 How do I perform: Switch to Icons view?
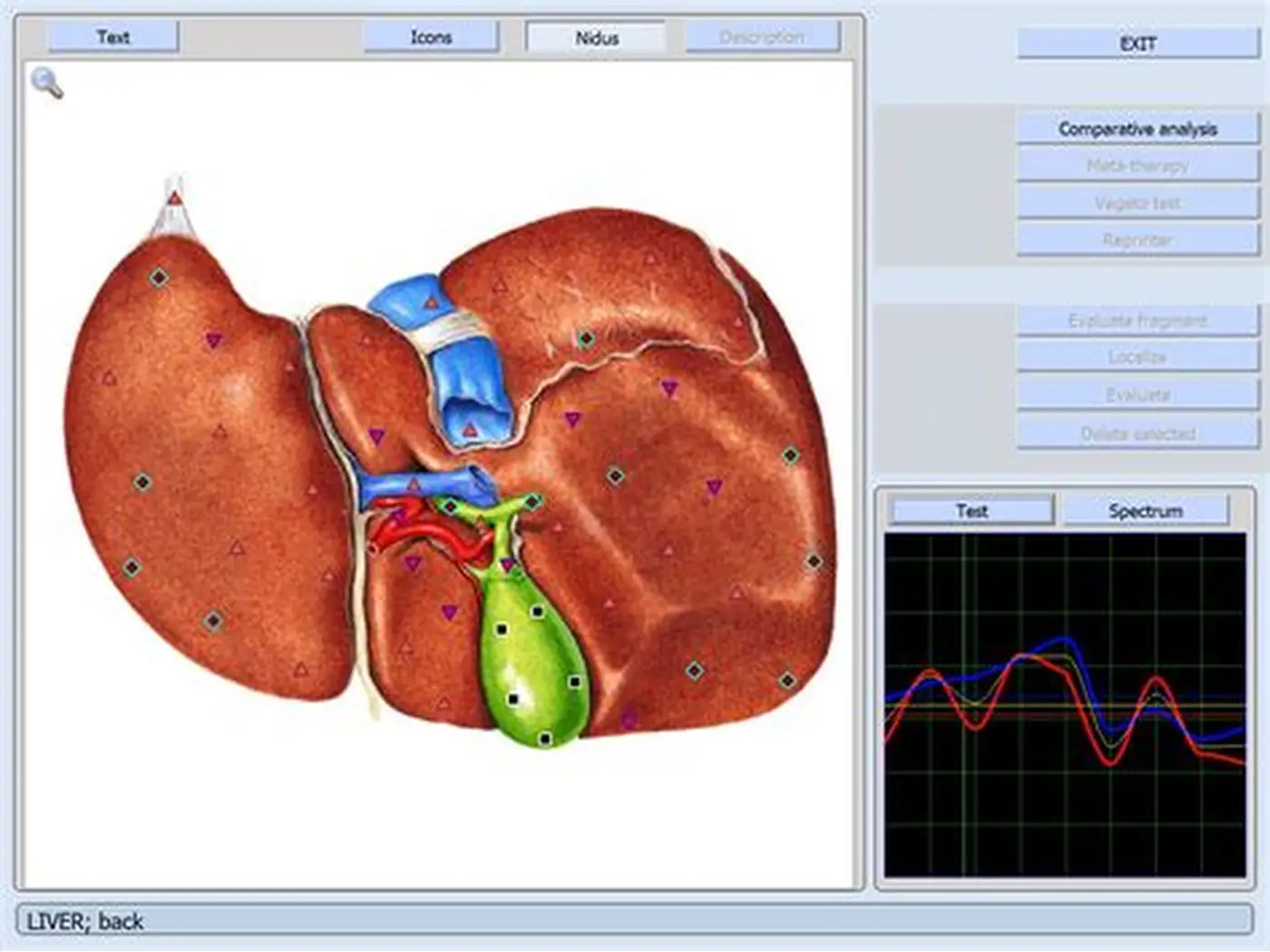coord(431,37)
